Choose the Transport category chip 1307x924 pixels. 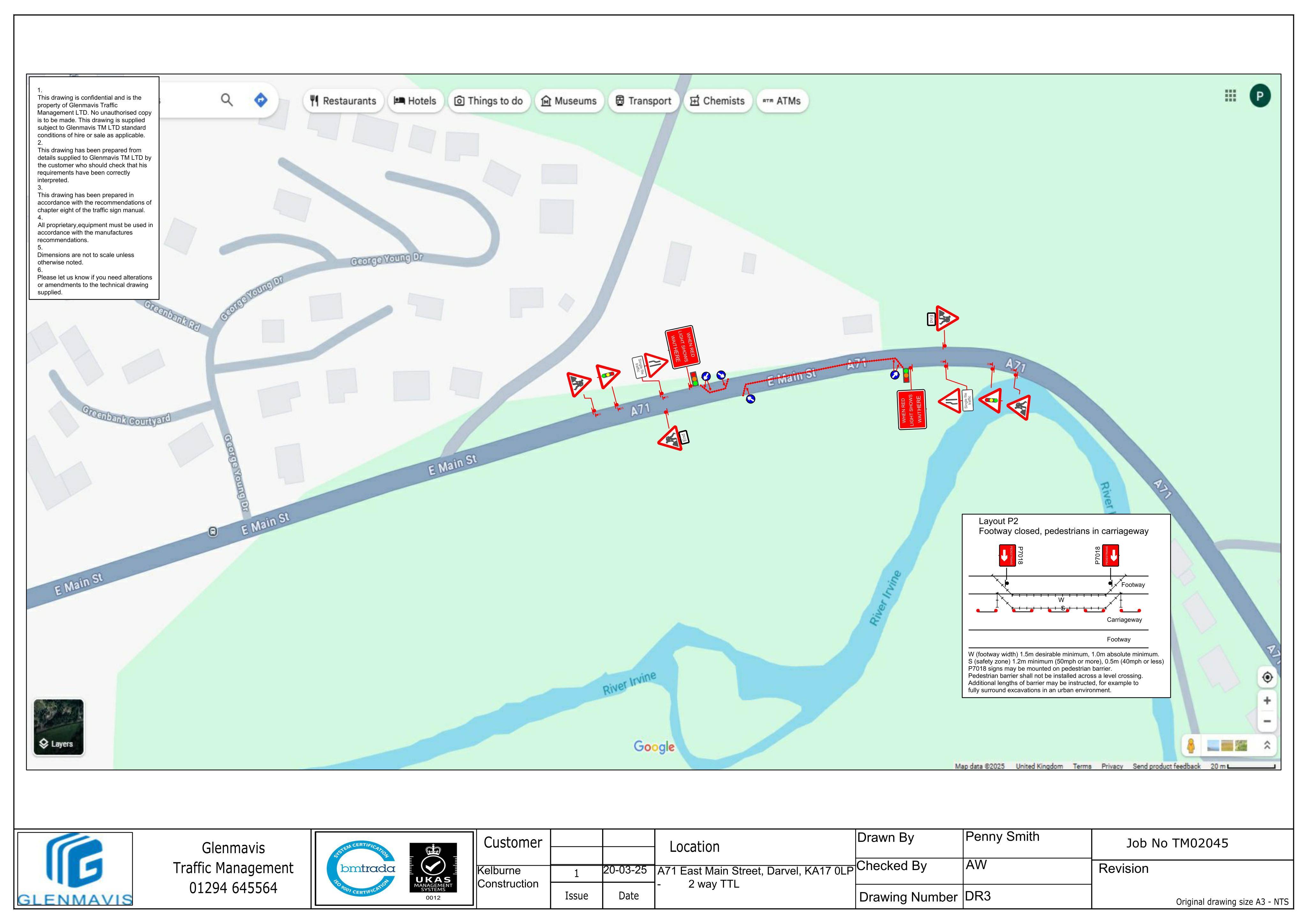click(x=644, y=101)
